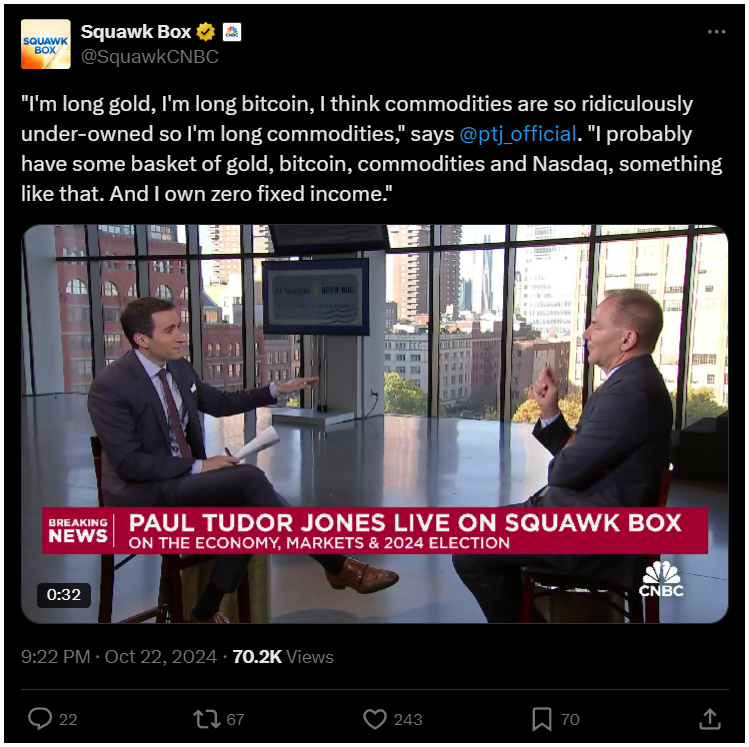Viewport: 749px width, 747px height.
Task: Open the @SquawkCNBC handle link
Action: click(x=150, y=57)
